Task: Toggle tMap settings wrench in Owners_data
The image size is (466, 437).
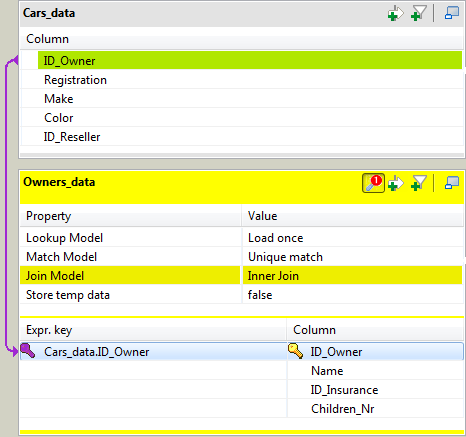Action: pyautogui.click(x=373, y=183)
